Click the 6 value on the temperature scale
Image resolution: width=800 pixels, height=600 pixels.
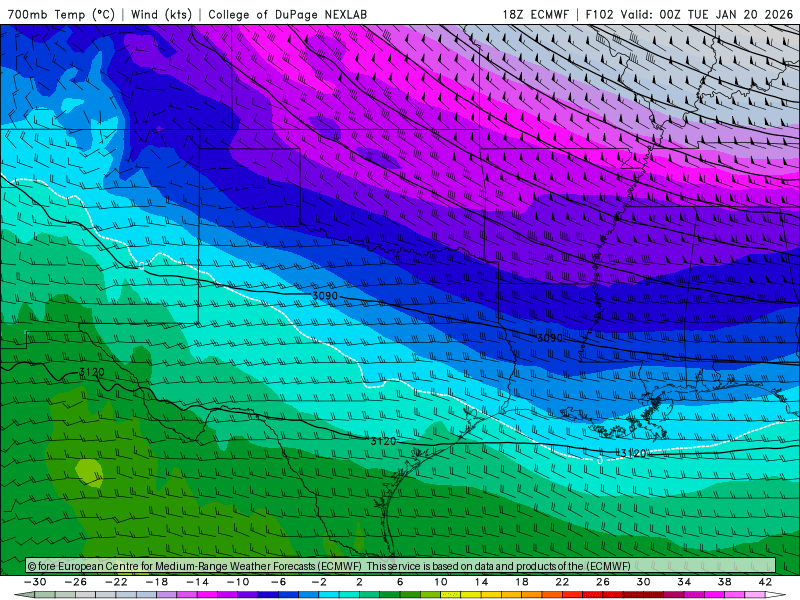(x=400, y=582)
